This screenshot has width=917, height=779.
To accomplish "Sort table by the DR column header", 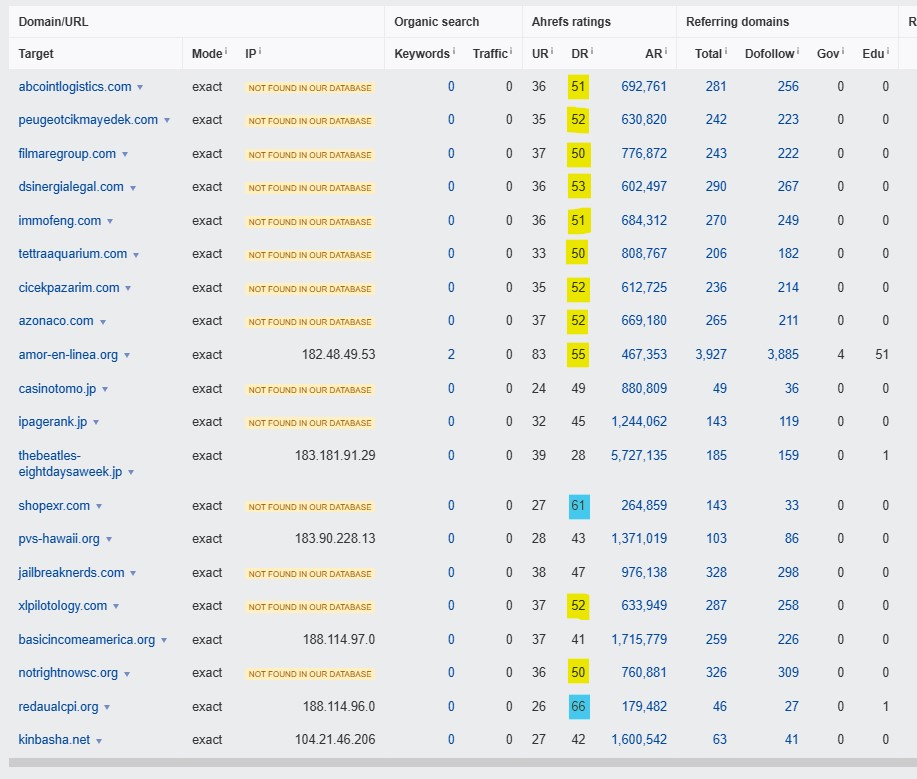I will pos(580,54).
